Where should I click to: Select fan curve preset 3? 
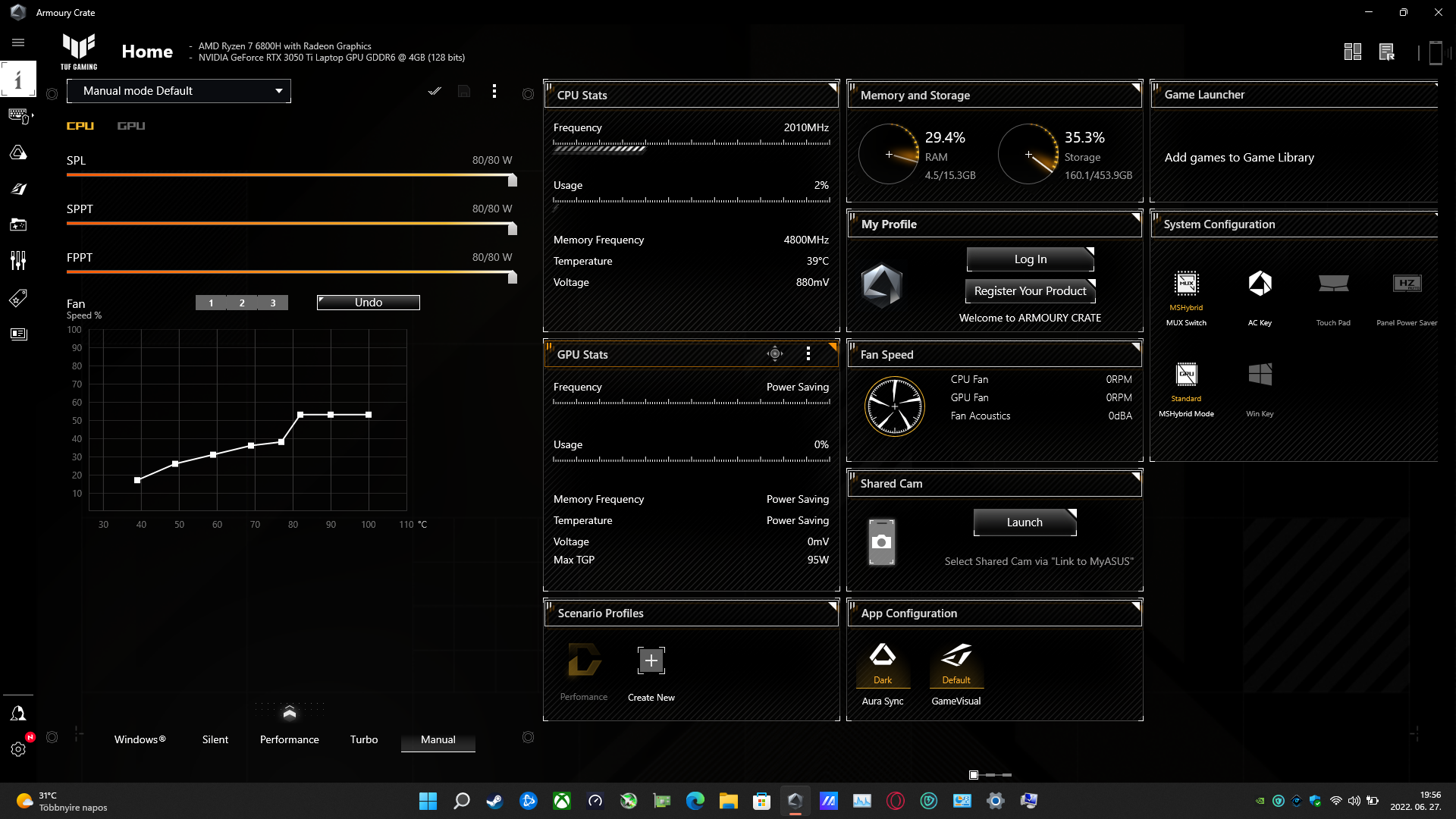coord(273,303)
